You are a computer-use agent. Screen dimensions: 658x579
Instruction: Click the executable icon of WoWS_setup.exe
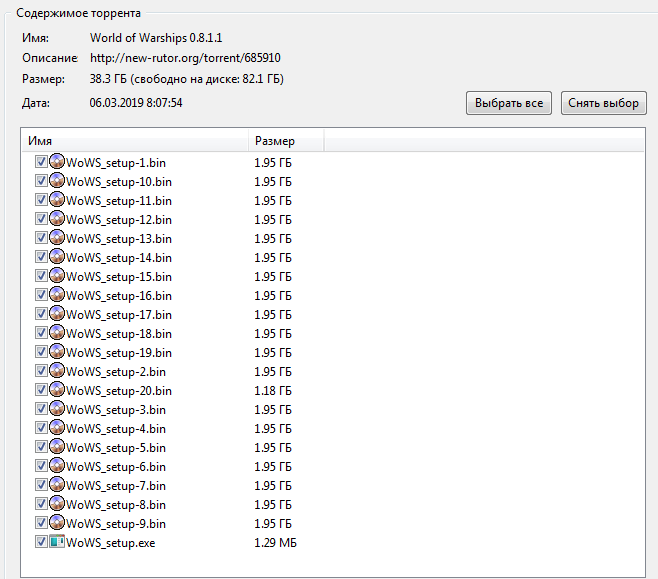(x=57, y=542)
